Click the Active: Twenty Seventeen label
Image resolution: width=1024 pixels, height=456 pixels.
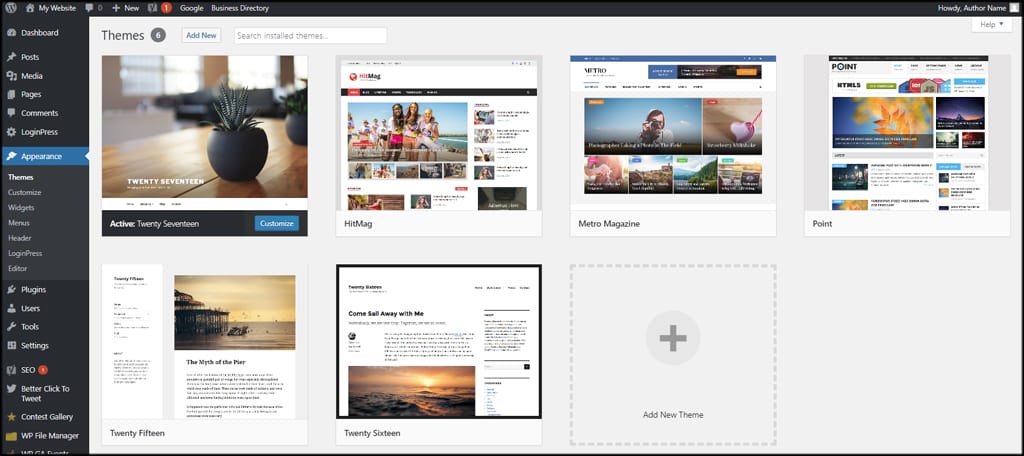click(x=154, y=223)
